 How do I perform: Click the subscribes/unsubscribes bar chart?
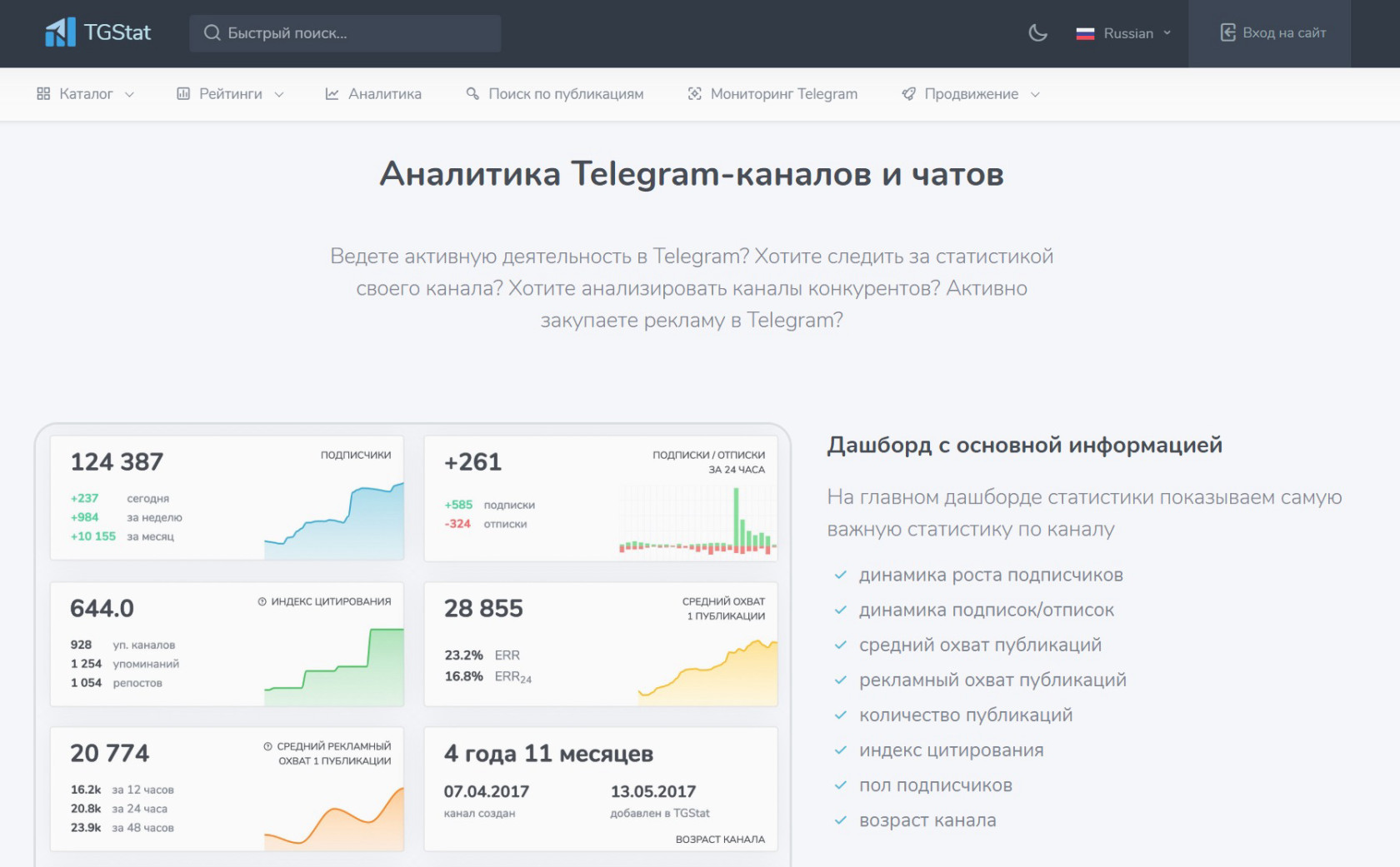pyautogui.click(x=698, y=521)
